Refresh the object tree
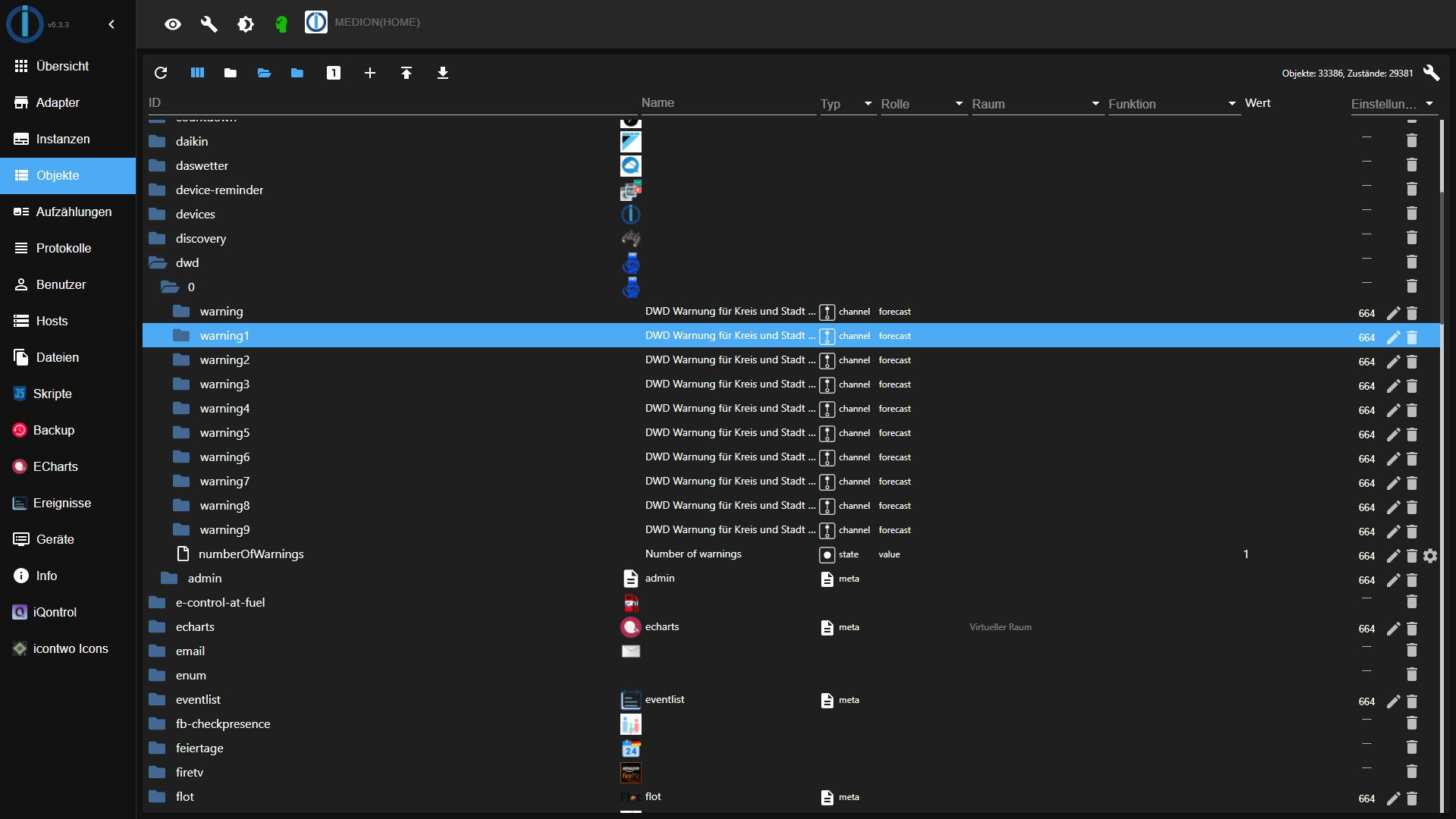This screenshot has width=1456, height=819. click(161, 73)
